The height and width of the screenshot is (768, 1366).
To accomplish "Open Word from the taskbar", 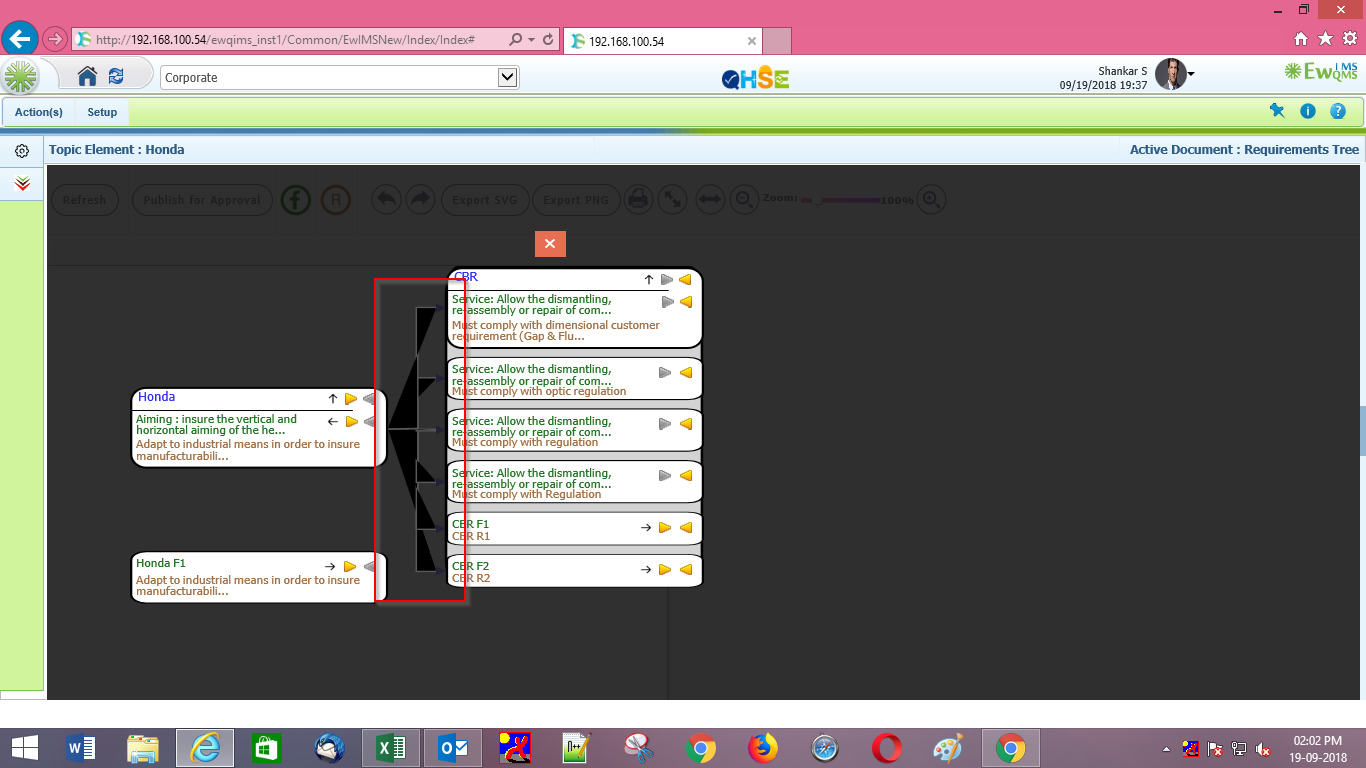I will point(81,748).
